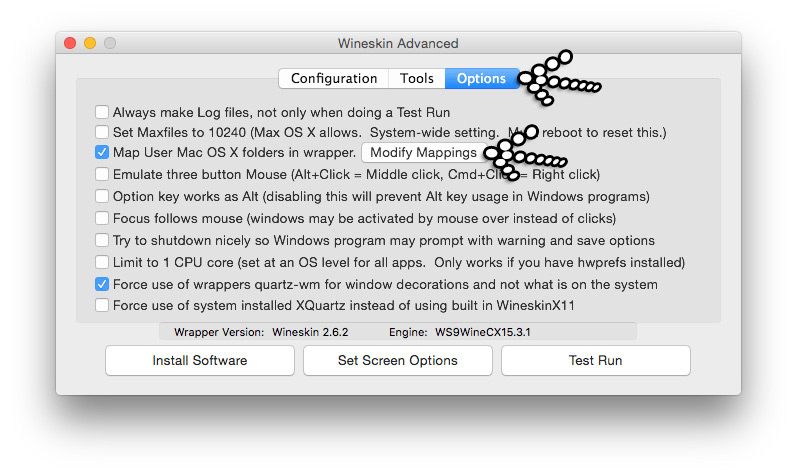
Task: Uncheck Map User Mac OS X folders
Action: click(102, 152)
